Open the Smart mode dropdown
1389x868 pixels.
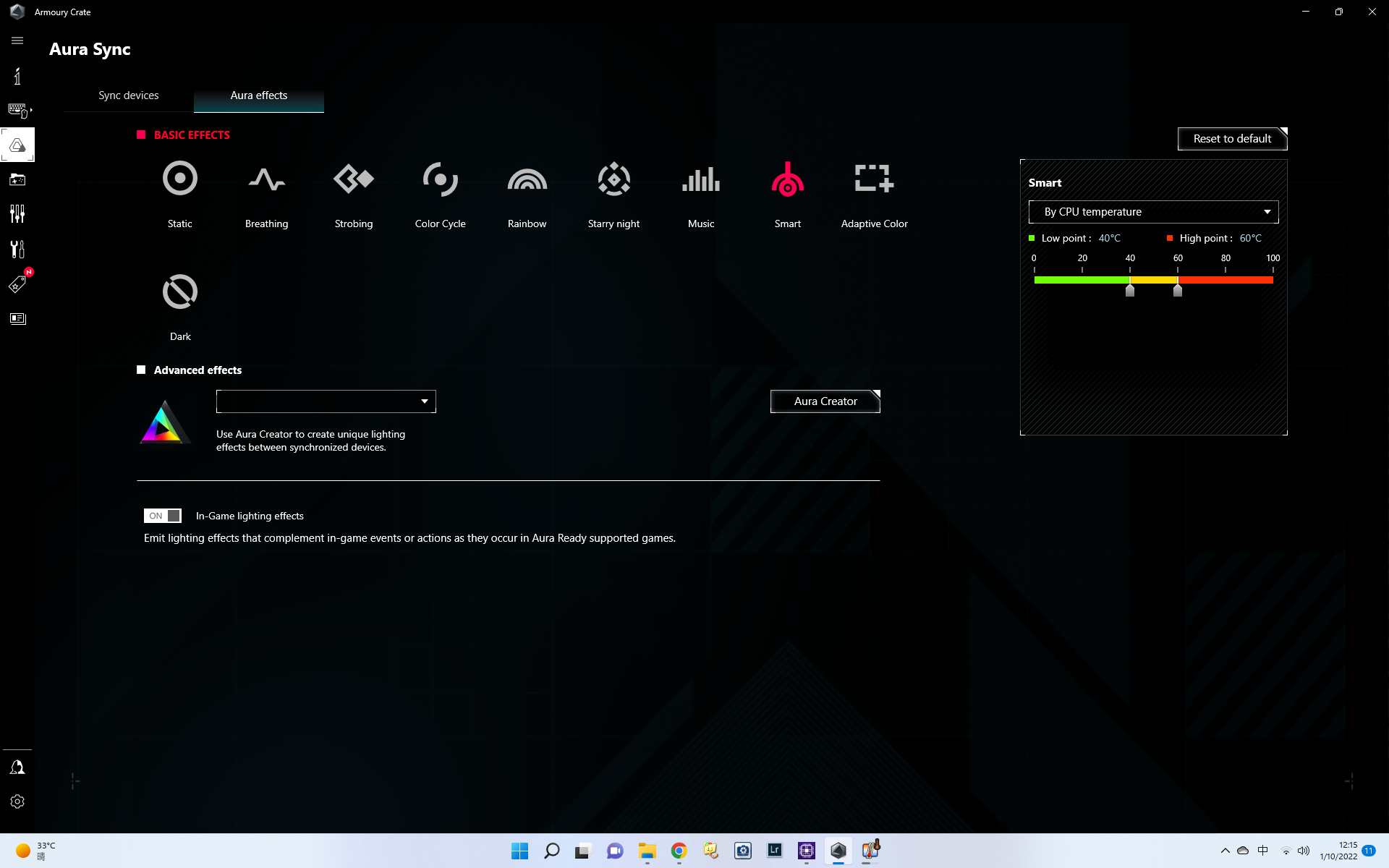pos(1153,212)
